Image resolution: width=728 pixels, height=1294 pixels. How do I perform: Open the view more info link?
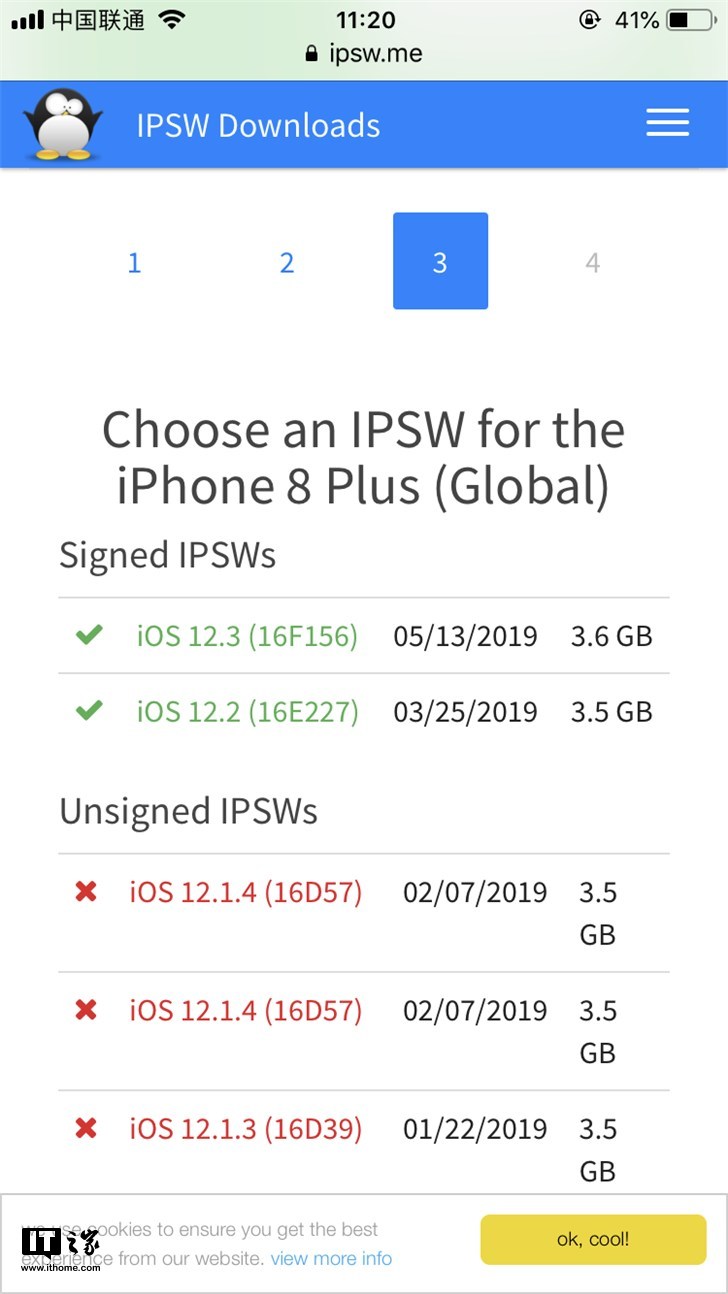tap(331, 1259)
